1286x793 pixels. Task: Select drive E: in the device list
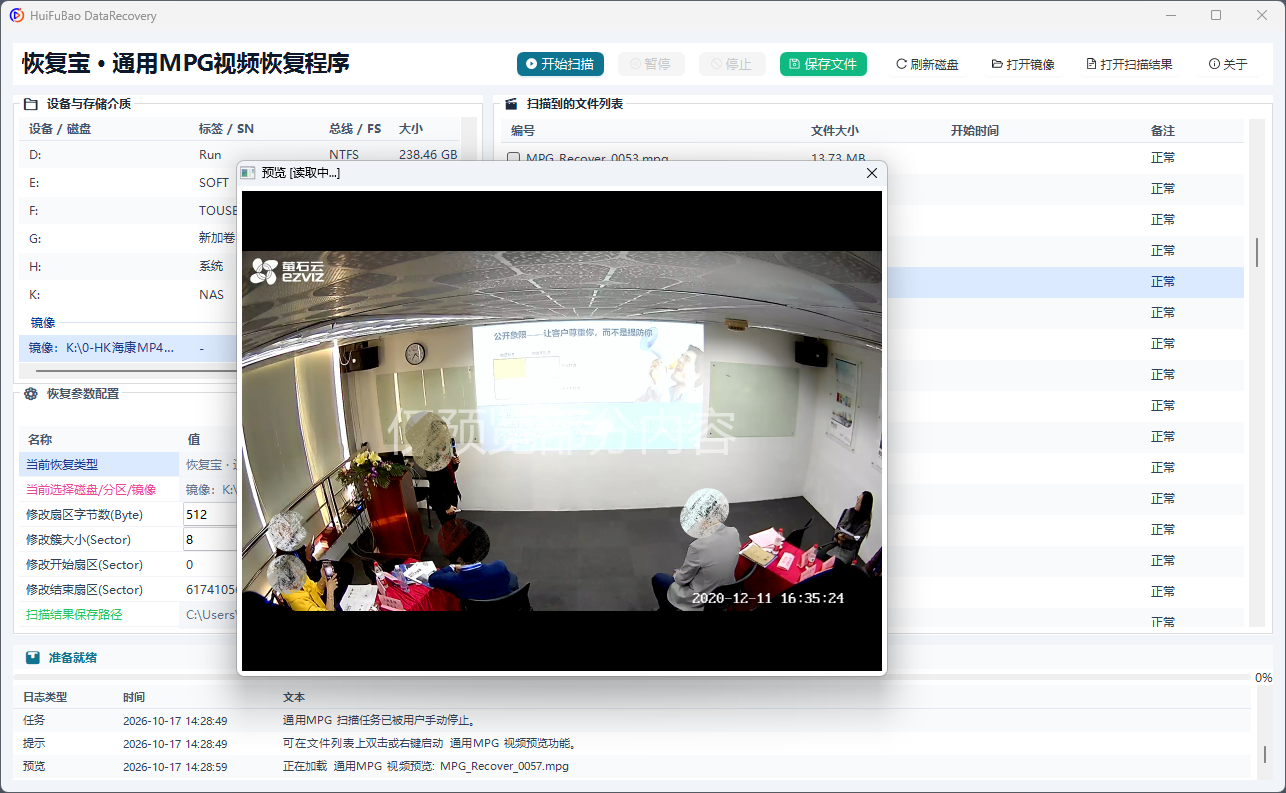click(128, 183)
